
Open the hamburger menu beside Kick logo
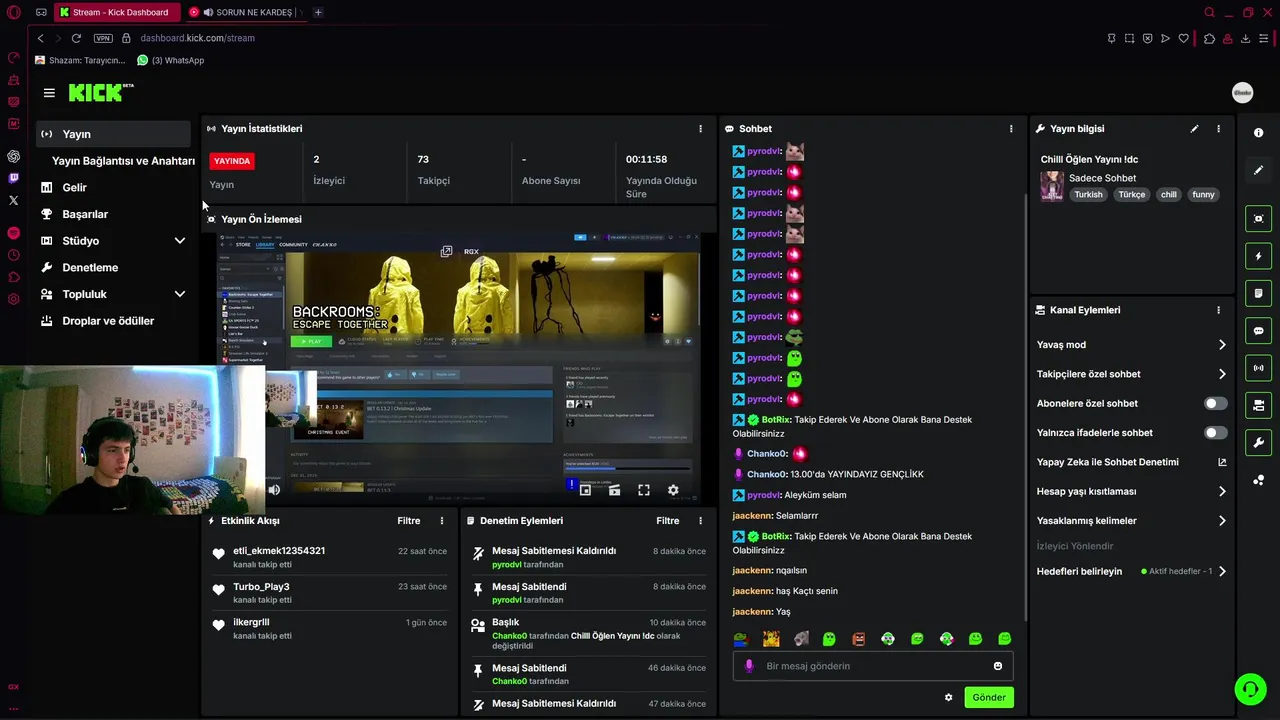pos(49,93)
